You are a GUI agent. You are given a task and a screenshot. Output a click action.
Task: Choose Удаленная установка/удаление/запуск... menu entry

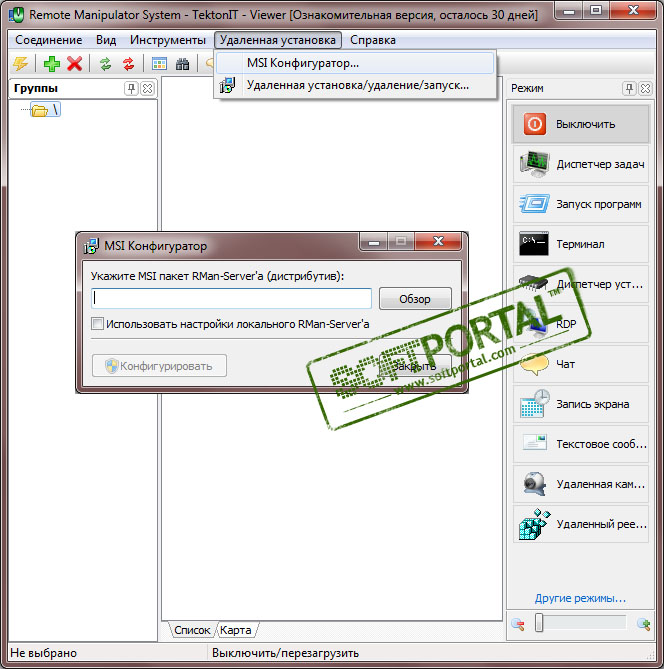tap(355, 85)
